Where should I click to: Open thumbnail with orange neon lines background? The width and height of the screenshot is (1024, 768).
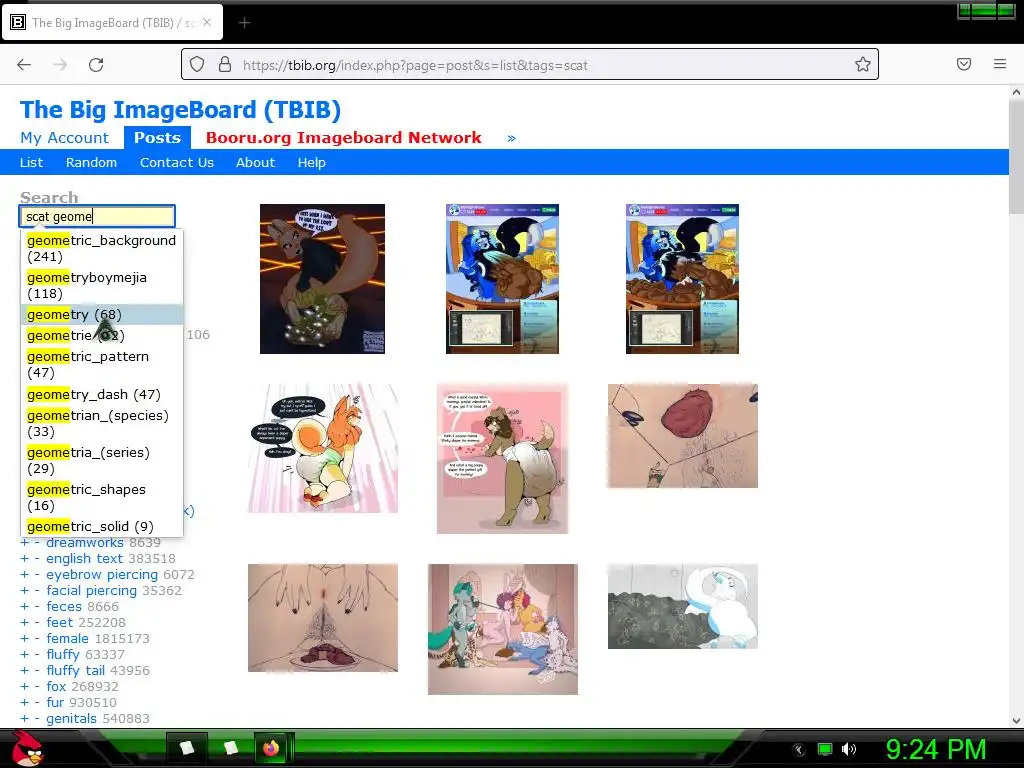point(323,279)
